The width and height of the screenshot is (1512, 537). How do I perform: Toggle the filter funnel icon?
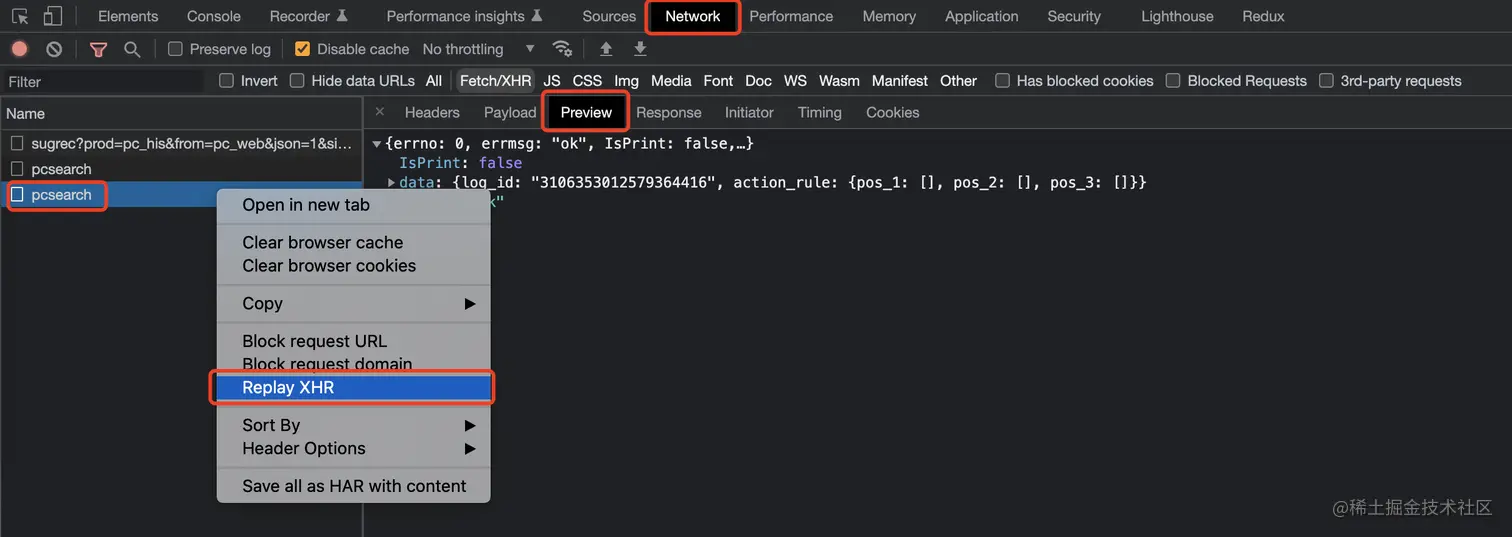[98, 49]
